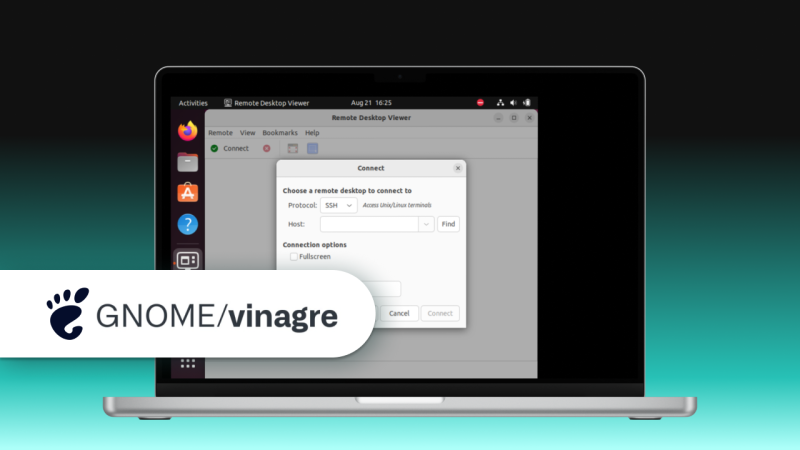
Task: Maximize the Remote Desktop Viewer window
Action: (514, 118)
